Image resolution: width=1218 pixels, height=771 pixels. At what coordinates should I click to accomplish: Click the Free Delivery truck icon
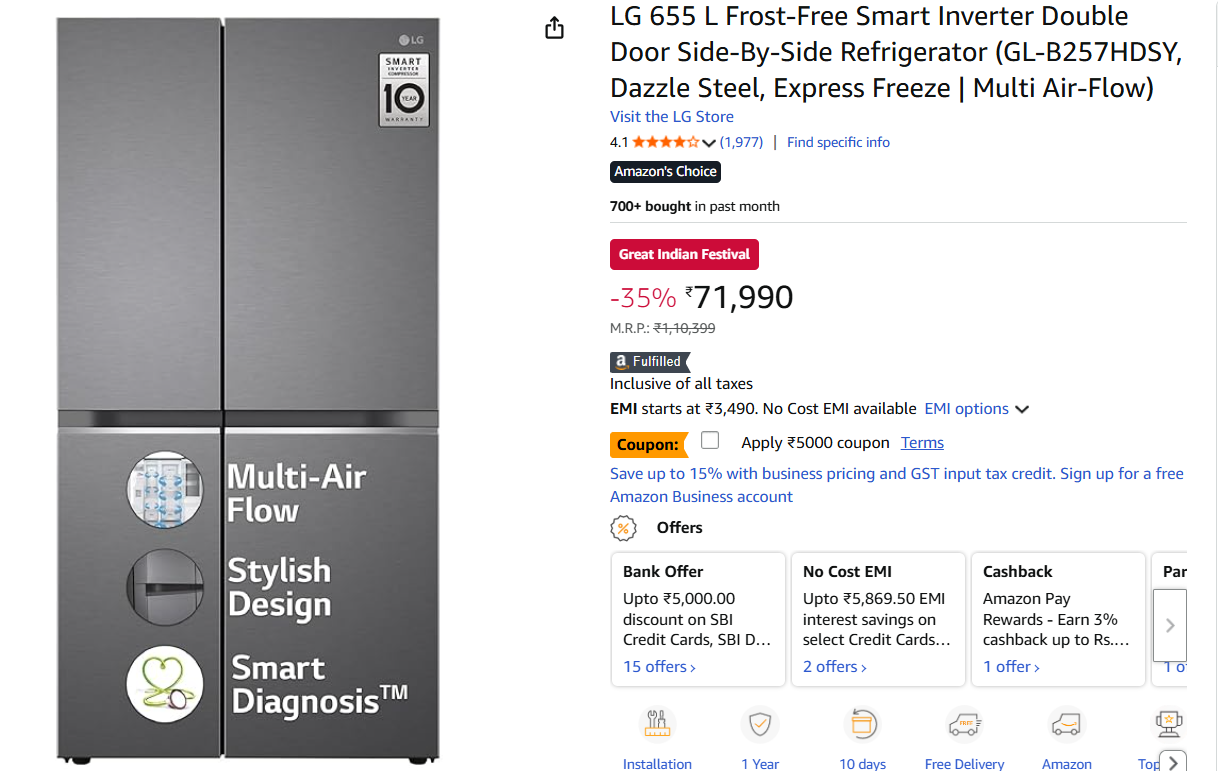964,724
